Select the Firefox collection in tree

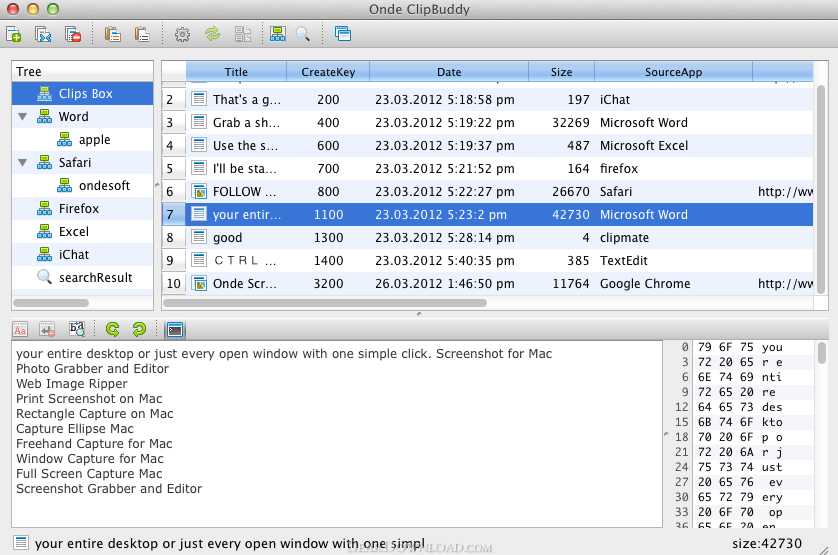tap(78, 209)
